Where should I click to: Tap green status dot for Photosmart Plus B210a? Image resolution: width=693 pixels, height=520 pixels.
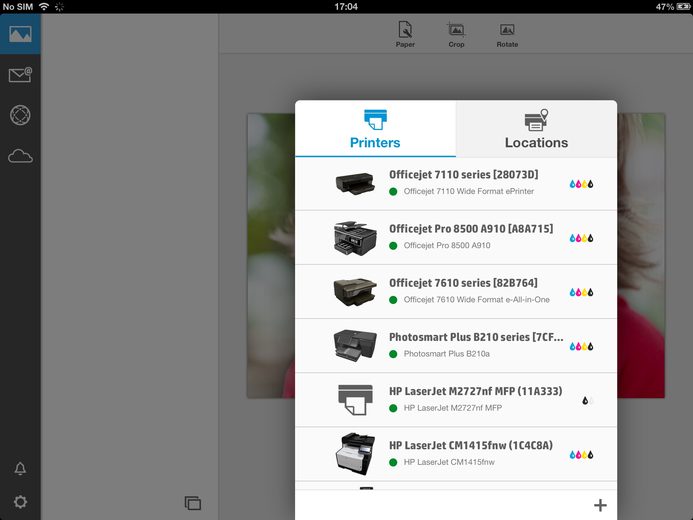[x=393, y=354]
